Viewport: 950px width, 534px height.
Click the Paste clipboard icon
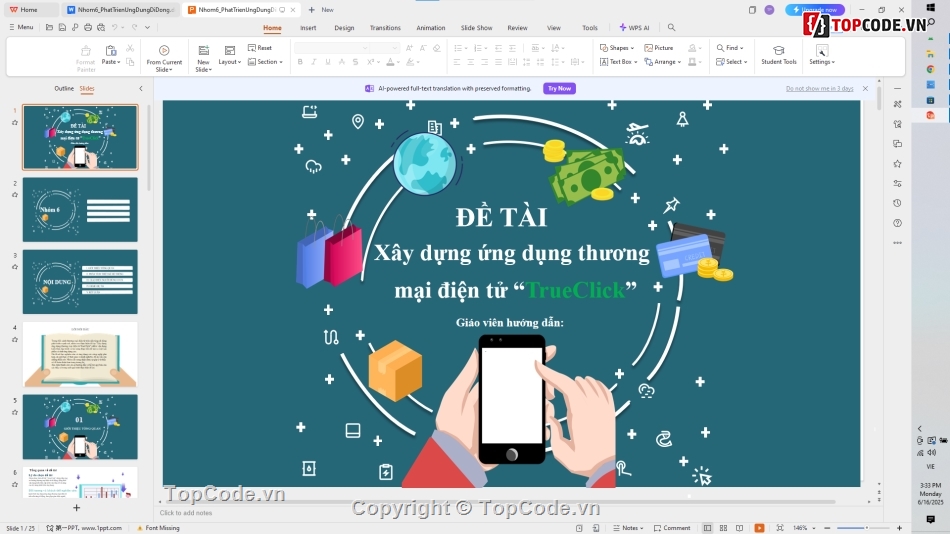point(110,50)
